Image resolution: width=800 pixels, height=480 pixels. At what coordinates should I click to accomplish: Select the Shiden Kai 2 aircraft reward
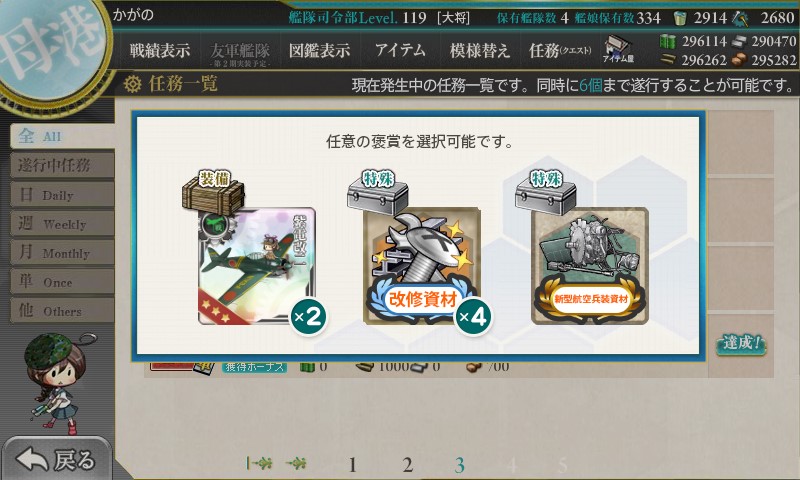point(257,266)
